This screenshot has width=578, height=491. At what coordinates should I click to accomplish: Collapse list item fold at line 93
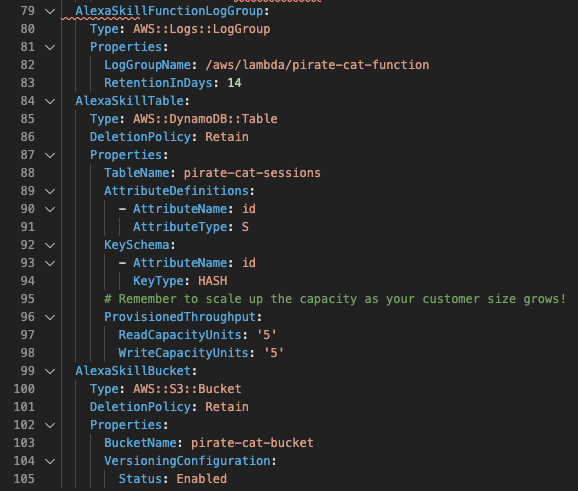click(50, 263)
